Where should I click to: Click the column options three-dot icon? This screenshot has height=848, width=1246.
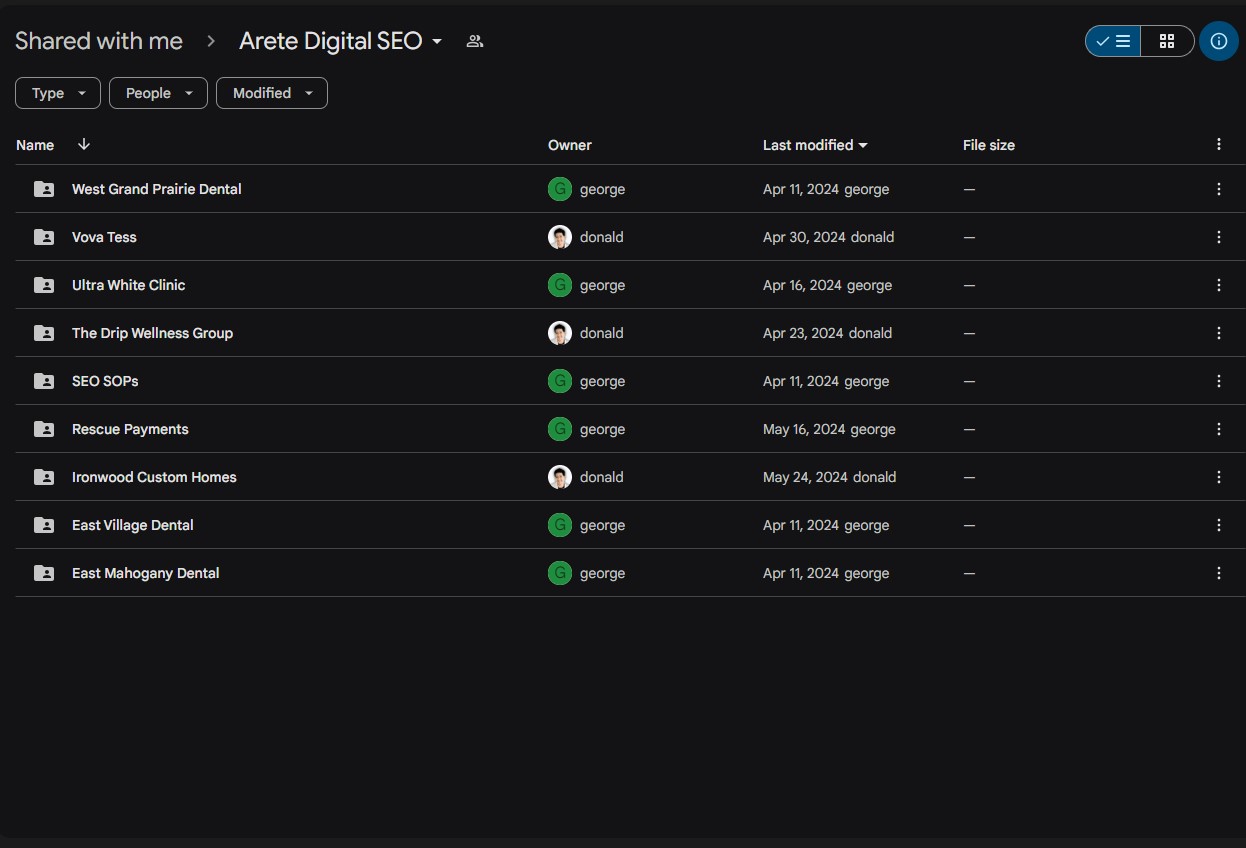pos(1218,144)
